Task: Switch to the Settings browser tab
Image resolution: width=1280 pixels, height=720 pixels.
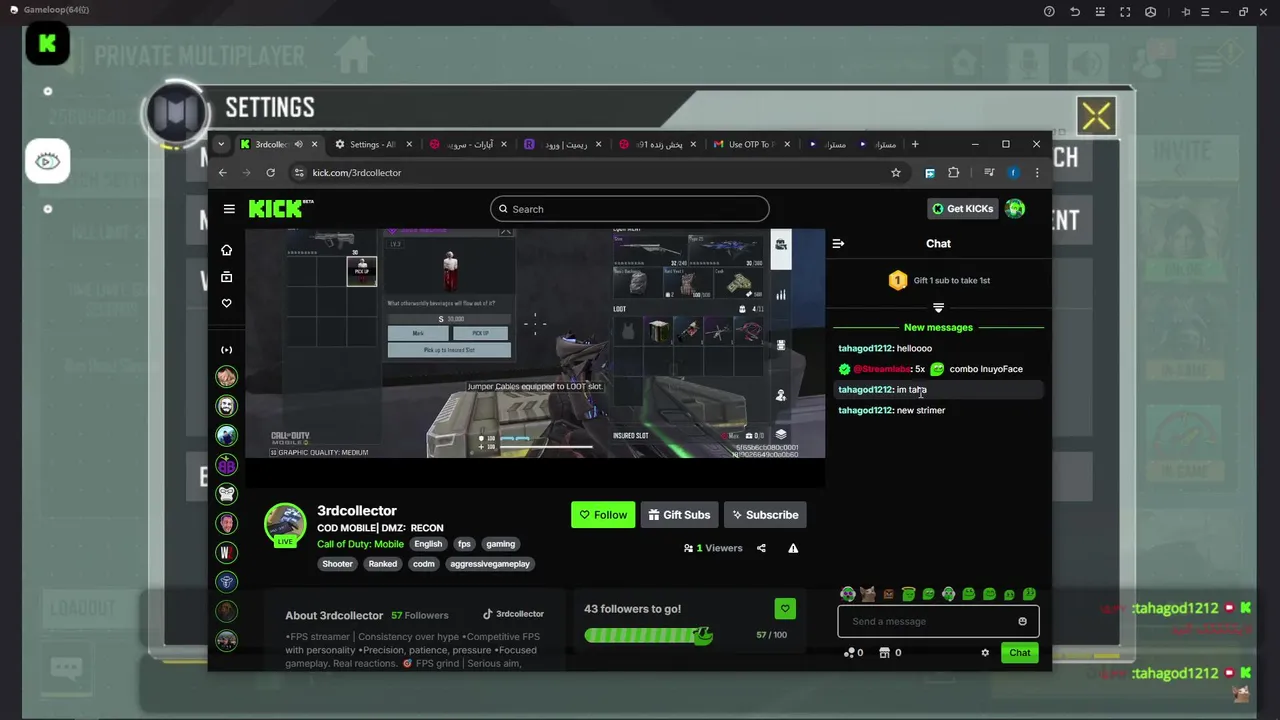Action: pos(372,144)
